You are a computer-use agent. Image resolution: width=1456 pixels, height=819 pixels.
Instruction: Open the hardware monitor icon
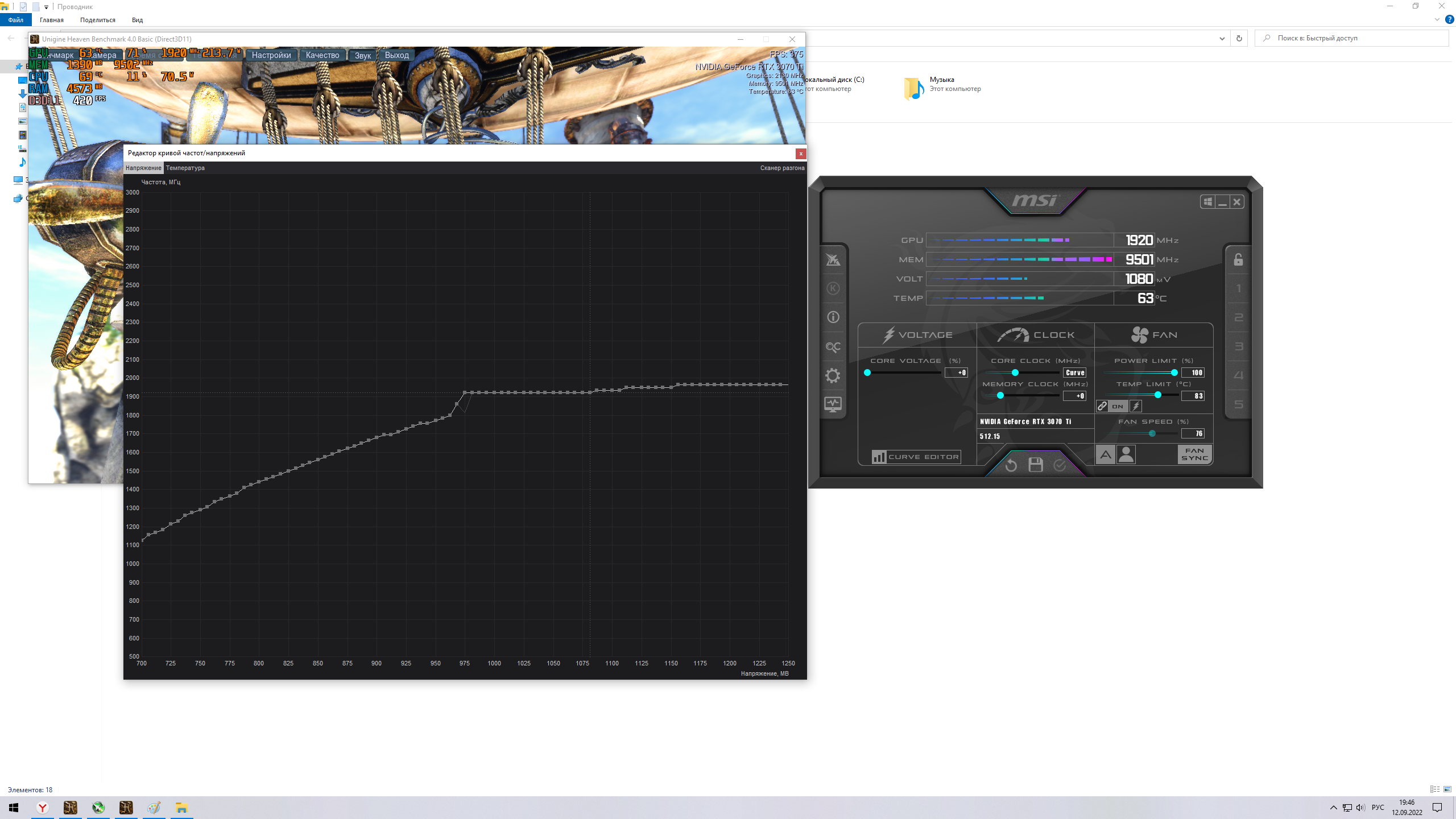[833, 404]
